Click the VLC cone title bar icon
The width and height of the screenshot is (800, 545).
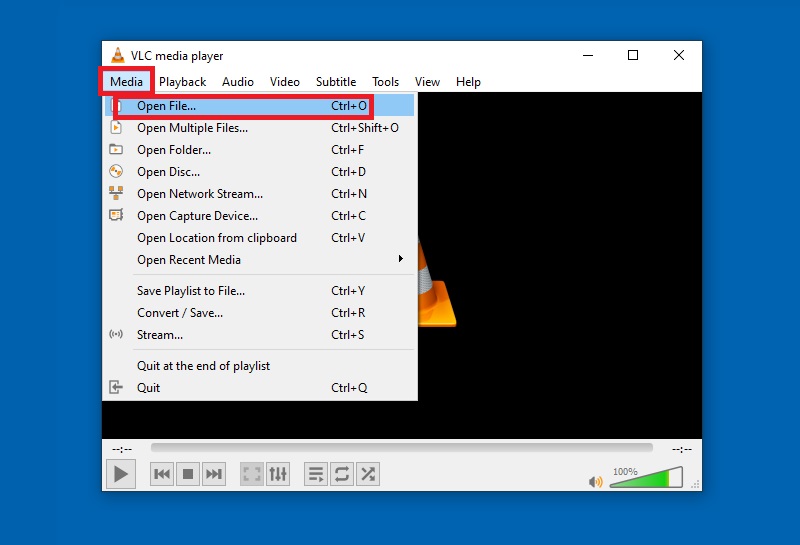pyautogui.click(x=118, y=55)
